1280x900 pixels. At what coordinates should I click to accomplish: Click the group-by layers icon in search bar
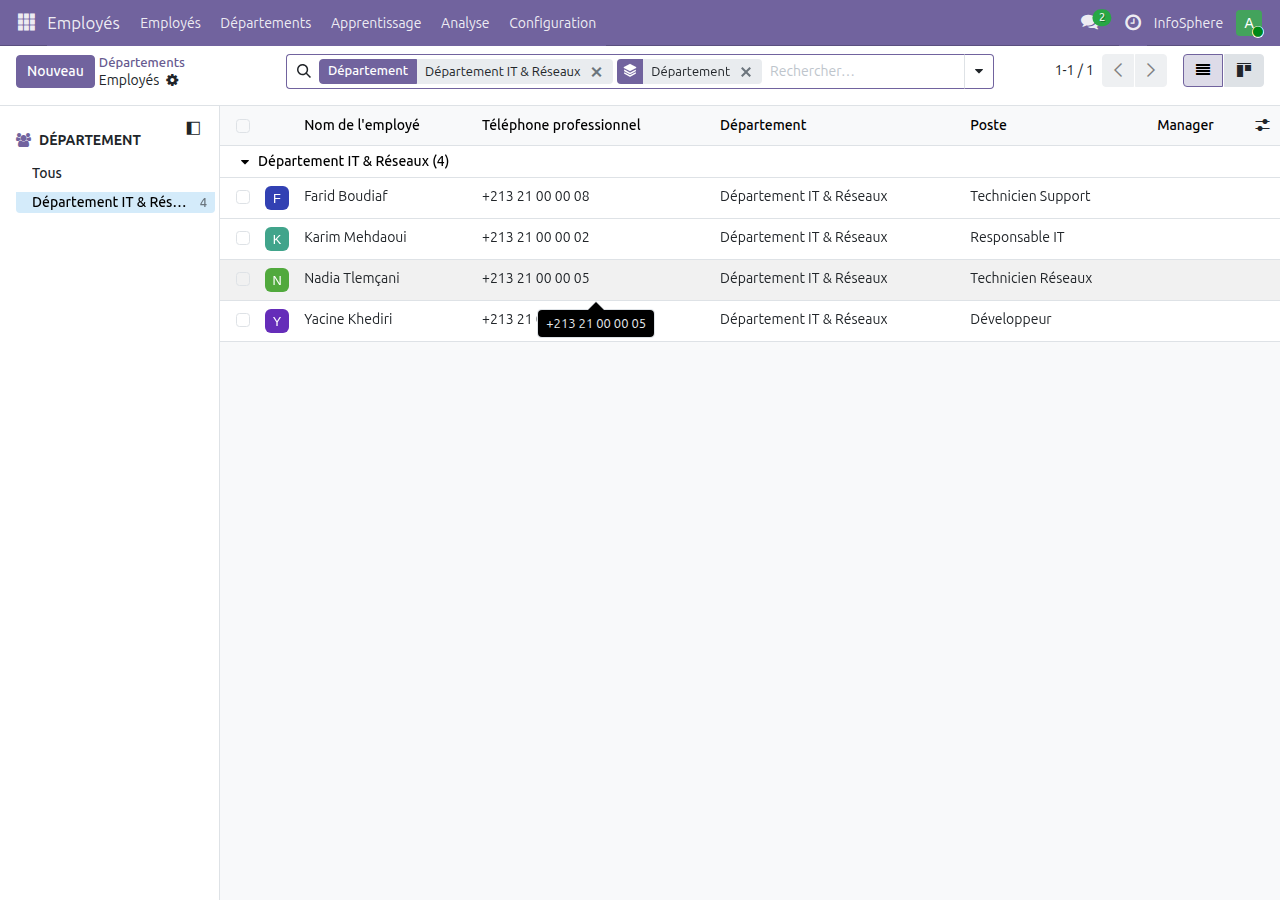click(x=630, y=71)
